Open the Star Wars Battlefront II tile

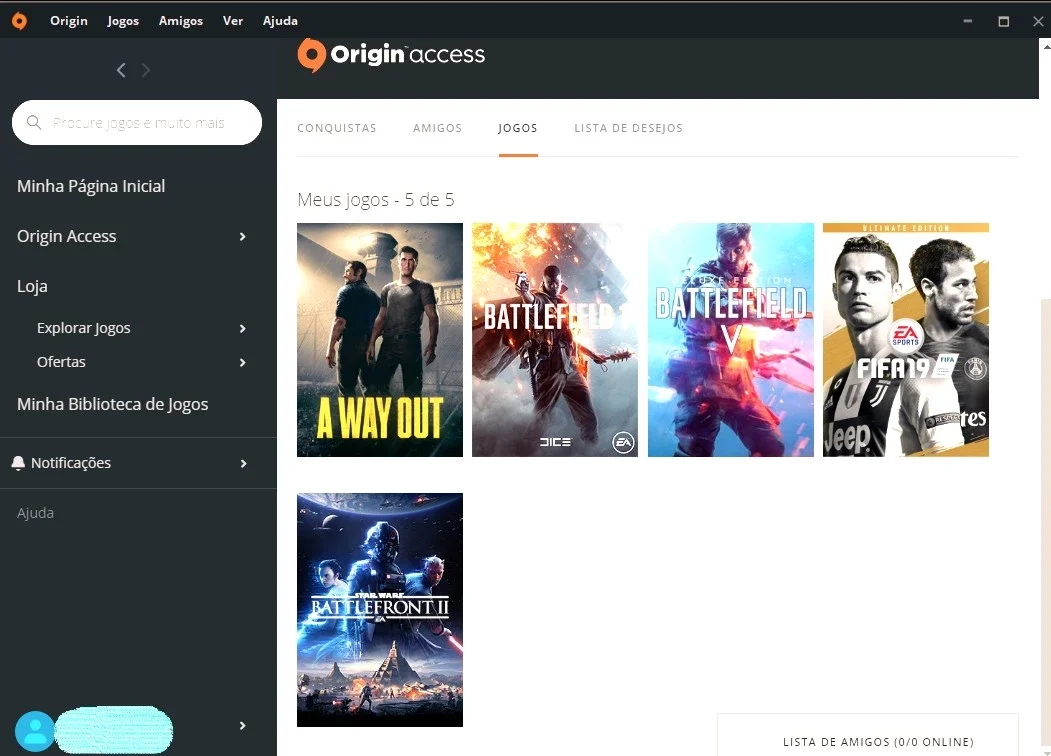[x=379, y=610]
